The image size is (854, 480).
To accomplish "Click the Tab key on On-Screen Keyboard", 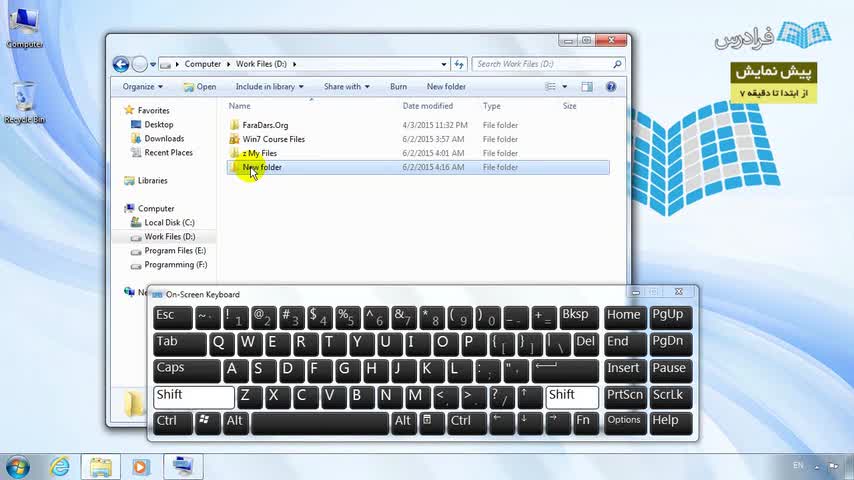I will (x=180, y=344).
